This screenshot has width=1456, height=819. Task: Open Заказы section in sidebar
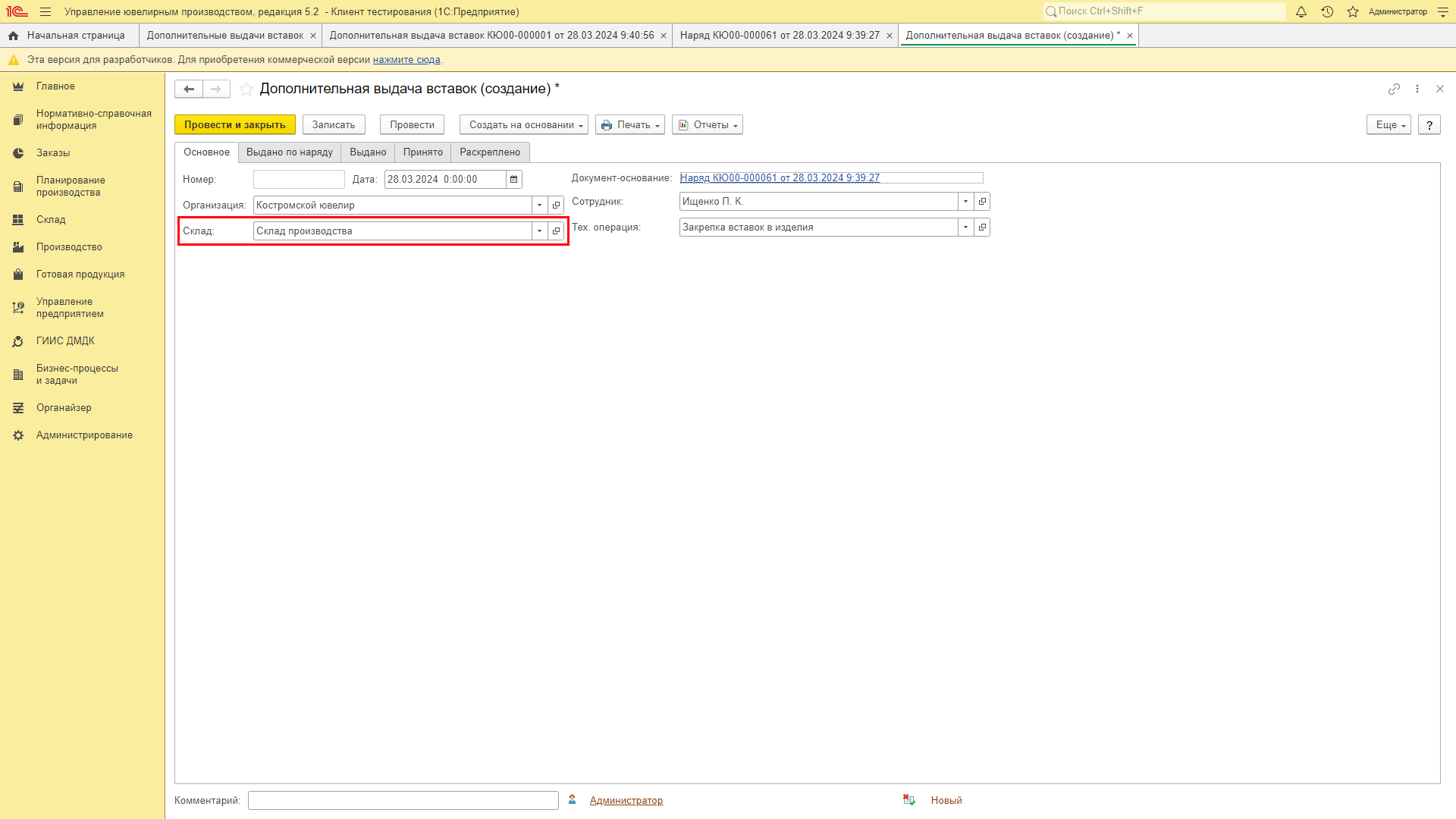pos(83,153)
